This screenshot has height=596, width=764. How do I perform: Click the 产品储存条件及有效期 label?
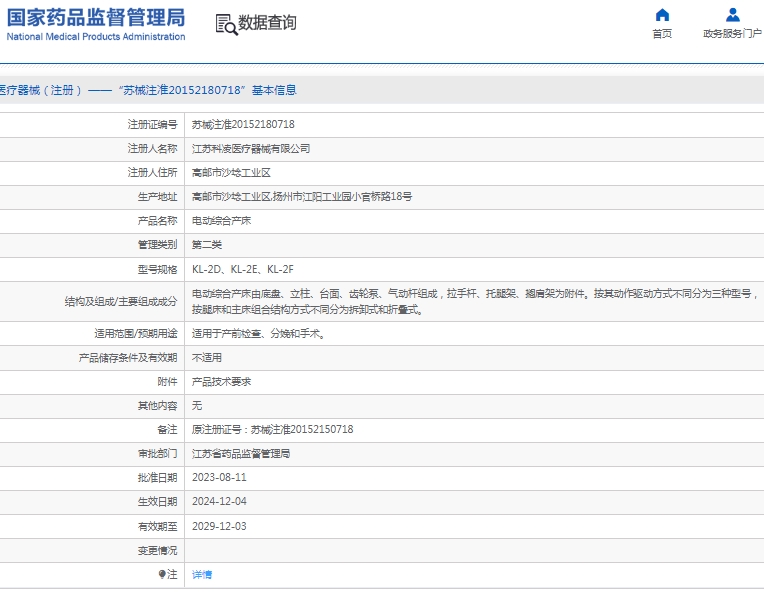click(x=128, y=358)
